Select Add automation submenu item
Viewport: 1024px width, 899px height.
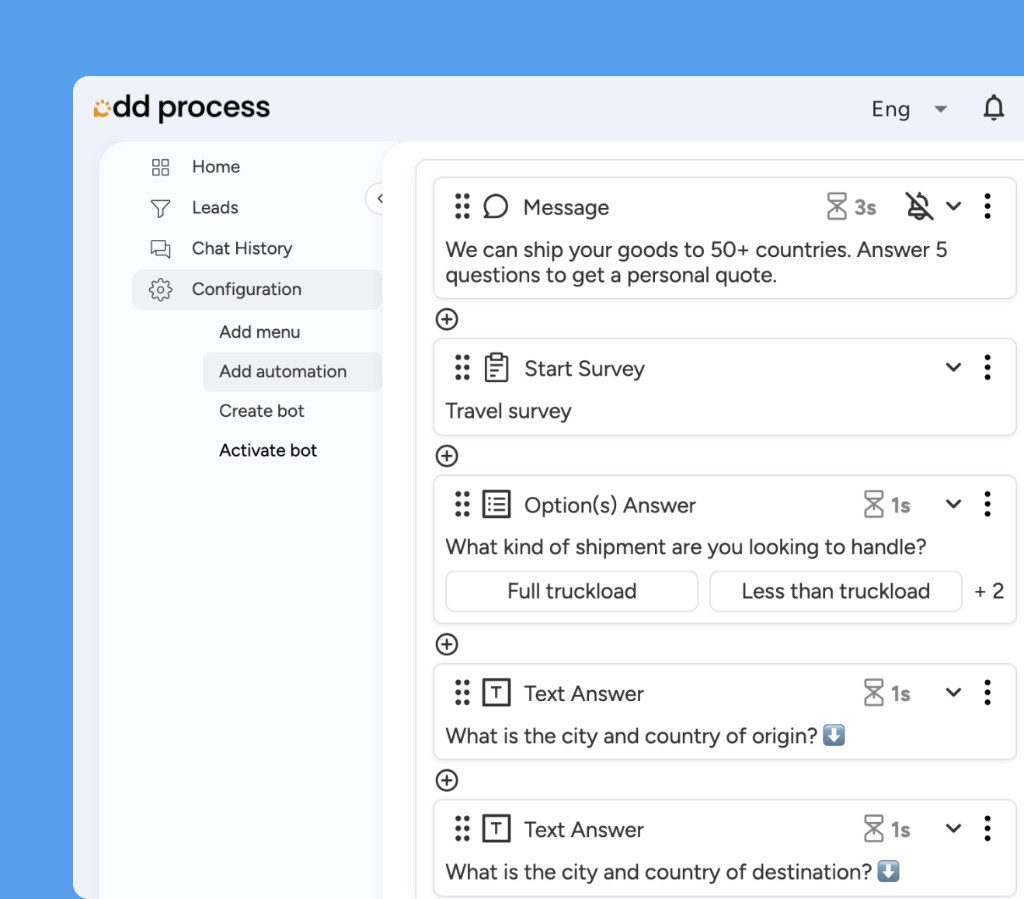point(291,371)
